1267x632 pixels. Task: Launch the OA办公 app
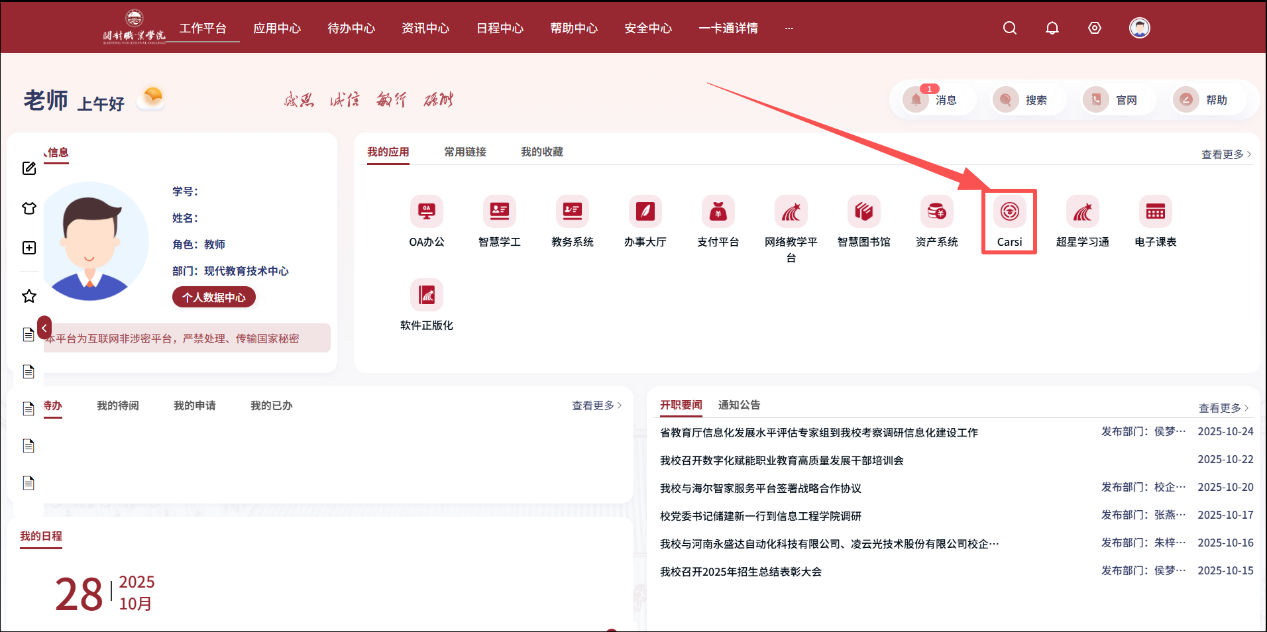coord(426,212)
